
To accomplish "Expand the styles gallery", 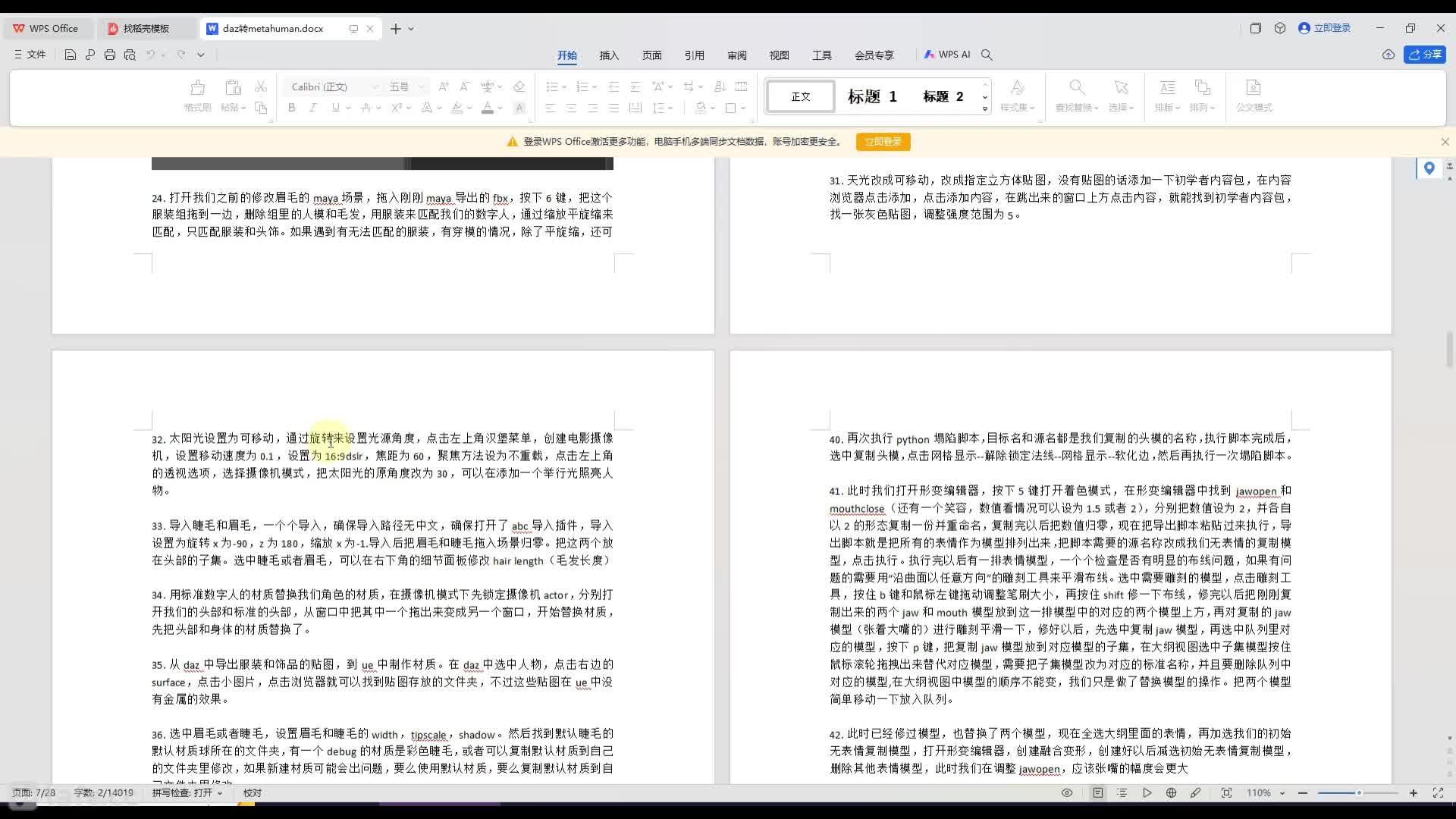I will click(x=985, y=109).
